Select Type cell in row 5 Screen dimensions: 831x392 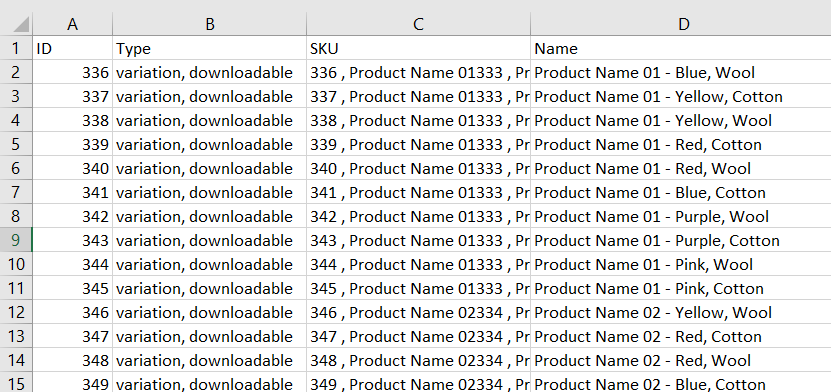209,144
